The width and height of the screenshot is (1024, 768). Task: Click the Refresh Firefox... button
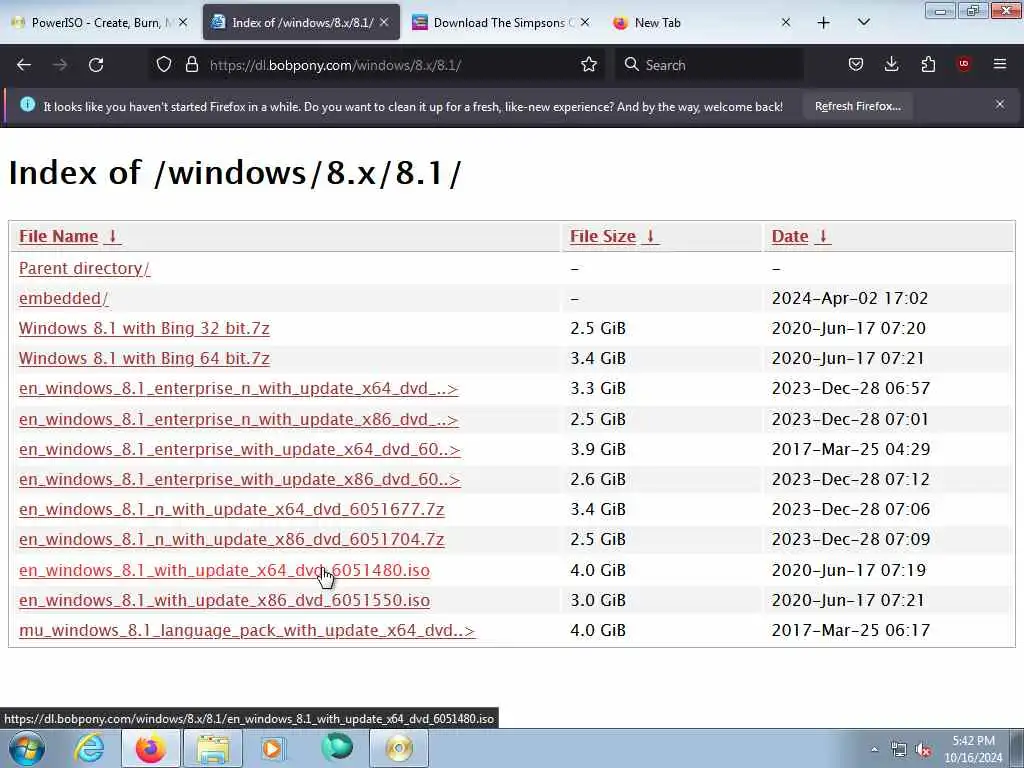pos(857,106)
